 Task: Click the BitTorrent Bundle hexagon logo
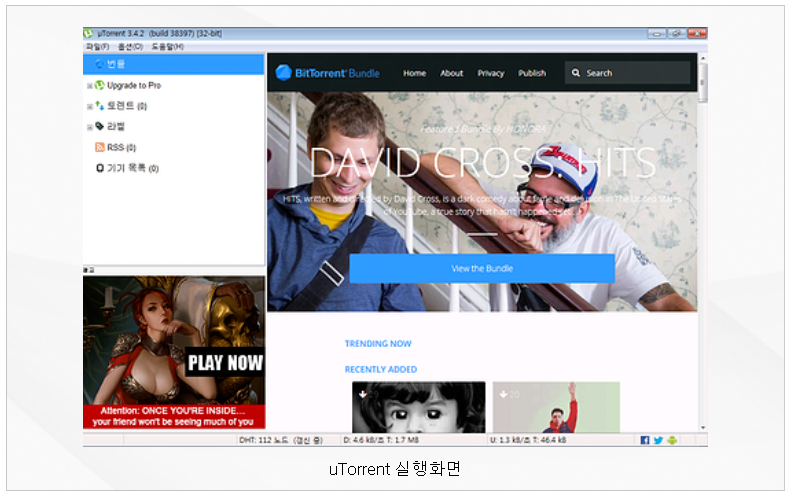(x=284, y=73)
